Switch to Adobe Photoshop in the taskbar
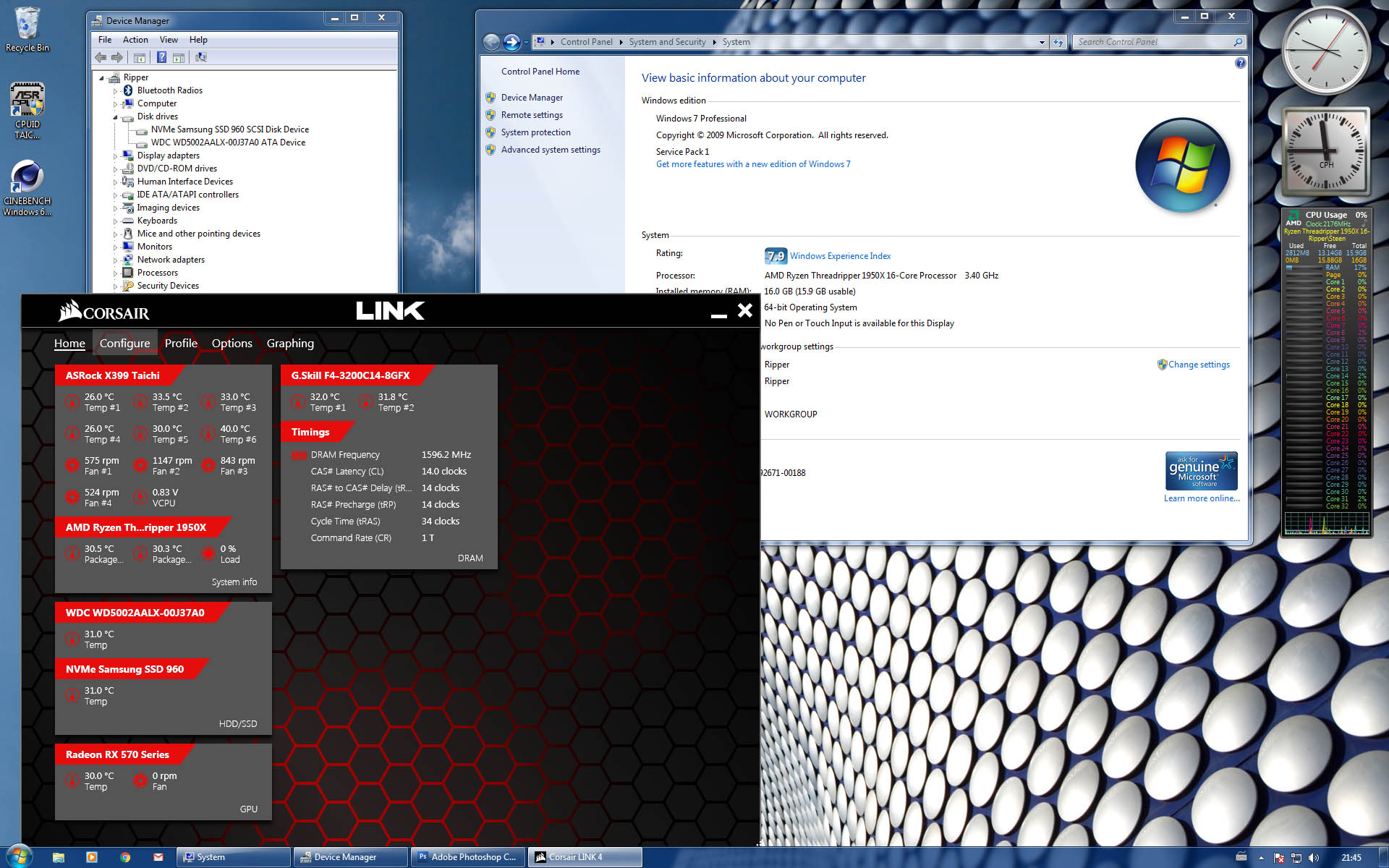1389x868 pixels. [467, 857]
